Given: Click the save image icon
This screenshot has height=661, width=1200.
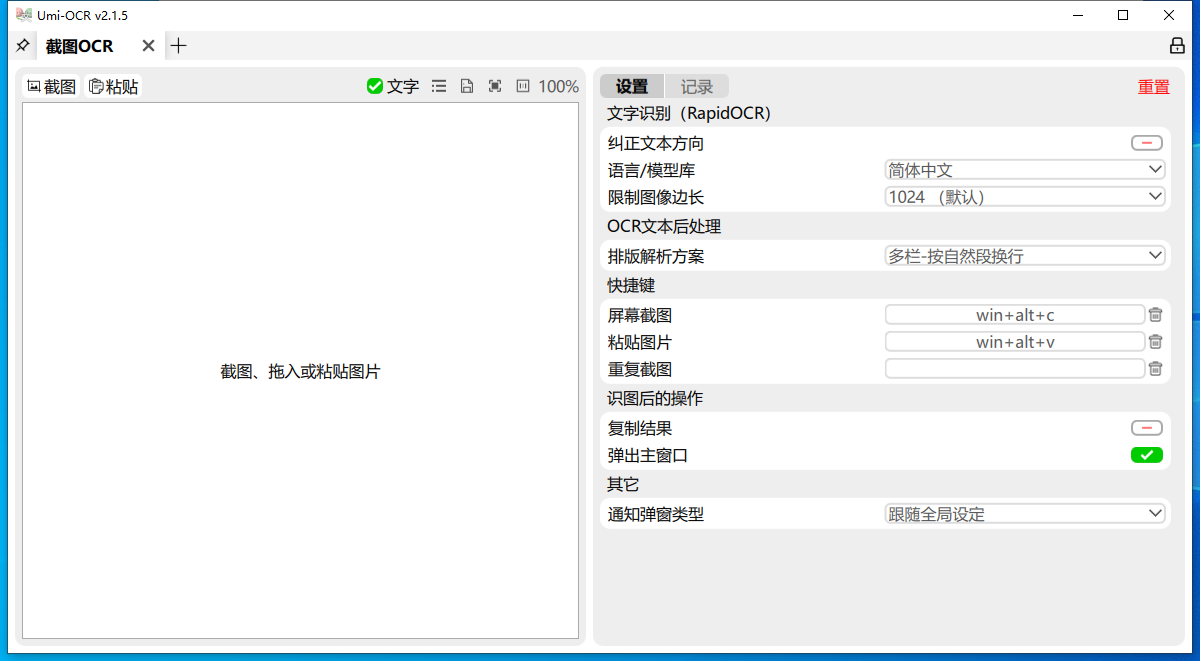Looking at the screenshot, I should (467, 87).
